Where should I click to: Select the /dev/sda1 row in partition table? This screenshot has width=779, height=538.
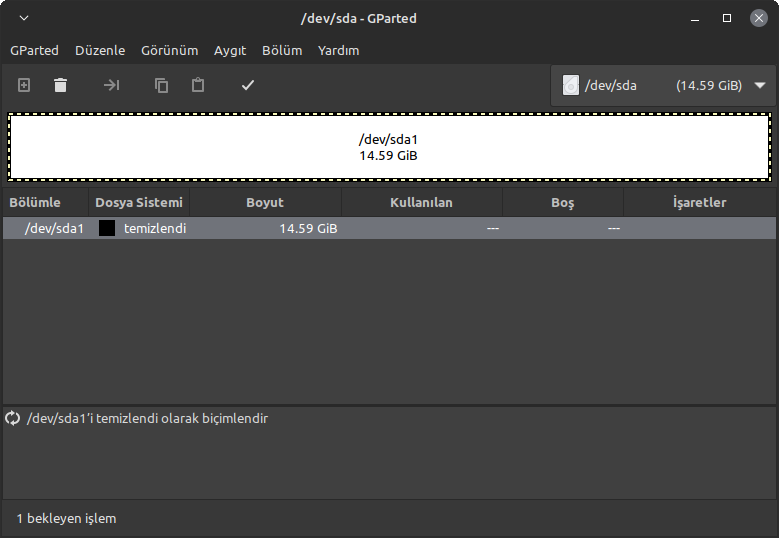tap(390, 228)
